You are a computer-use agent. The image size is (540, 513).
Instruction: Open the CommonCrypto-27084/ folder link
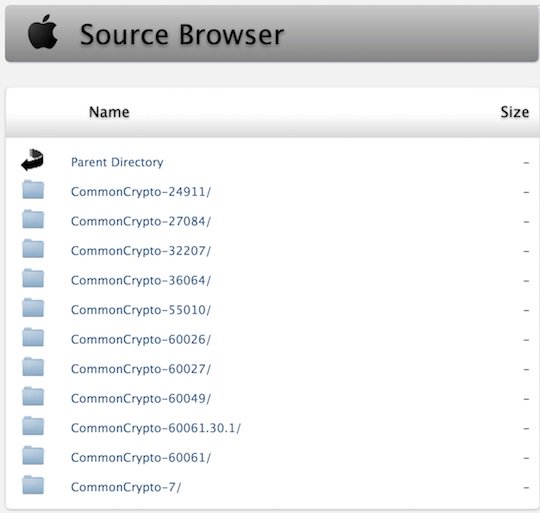pos(141,221)
